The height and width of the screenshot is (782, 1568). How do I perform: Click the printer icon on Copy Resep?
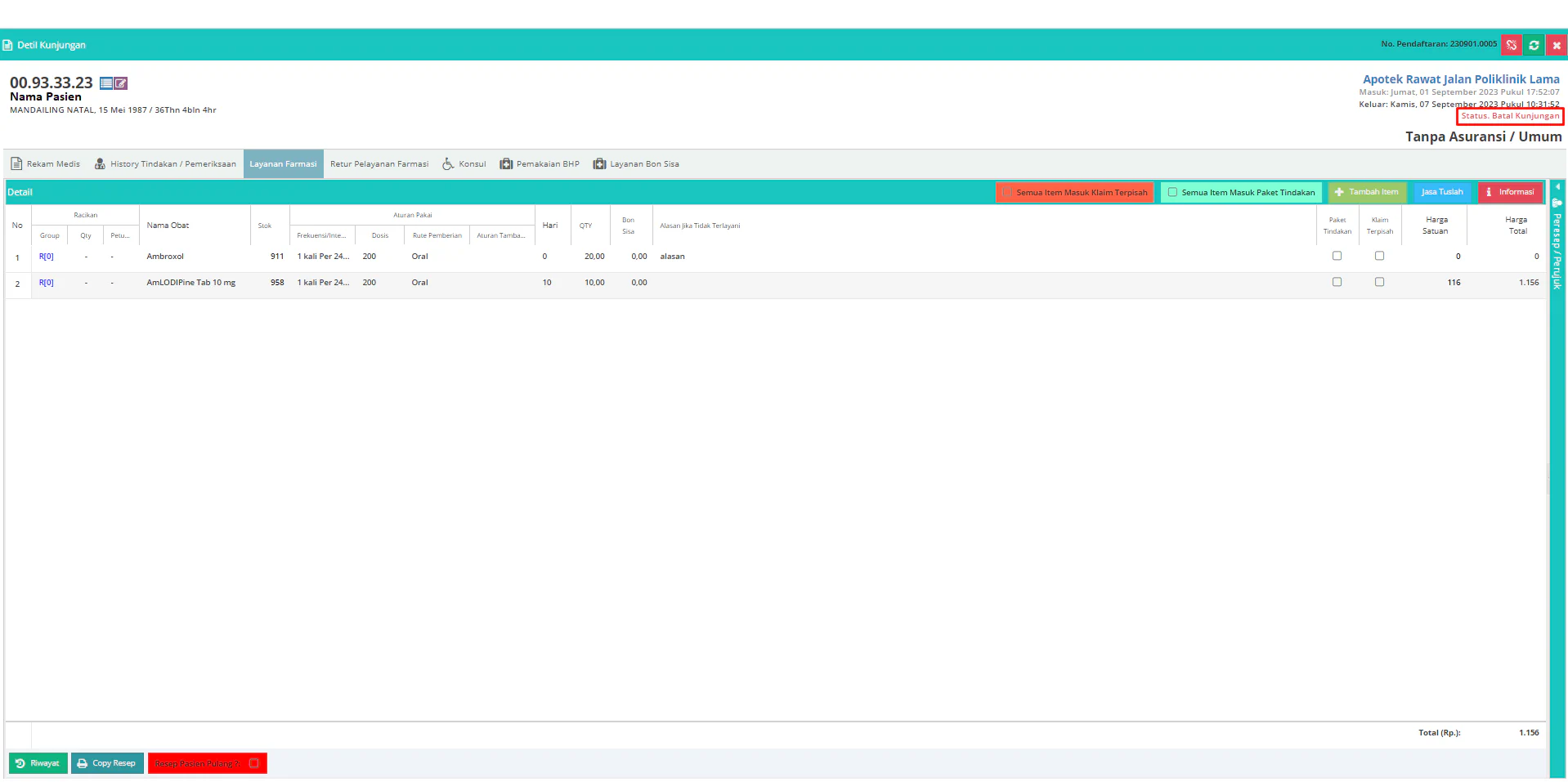(x=83, y=764)
